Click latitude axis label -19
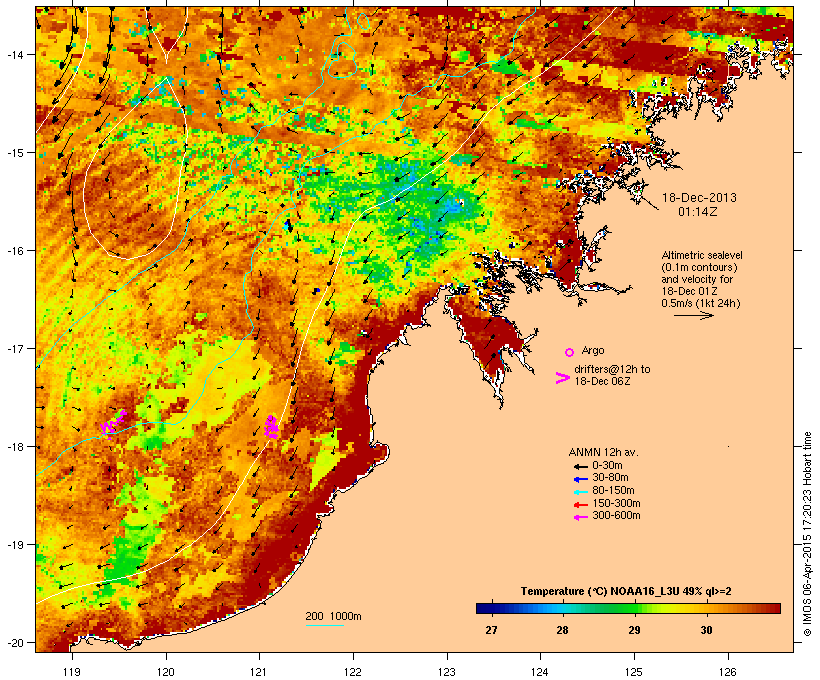Image resolution: width=820 pixels, height=680 pixels. (14, 545)
